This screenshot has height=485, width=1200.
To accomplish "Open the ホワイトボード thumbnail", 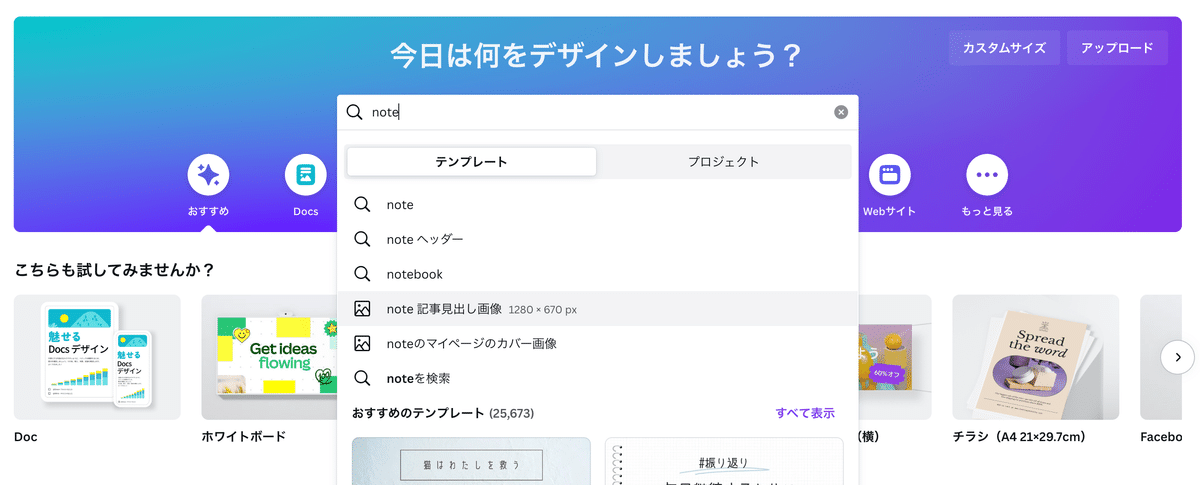I will (x=269, y=357).
